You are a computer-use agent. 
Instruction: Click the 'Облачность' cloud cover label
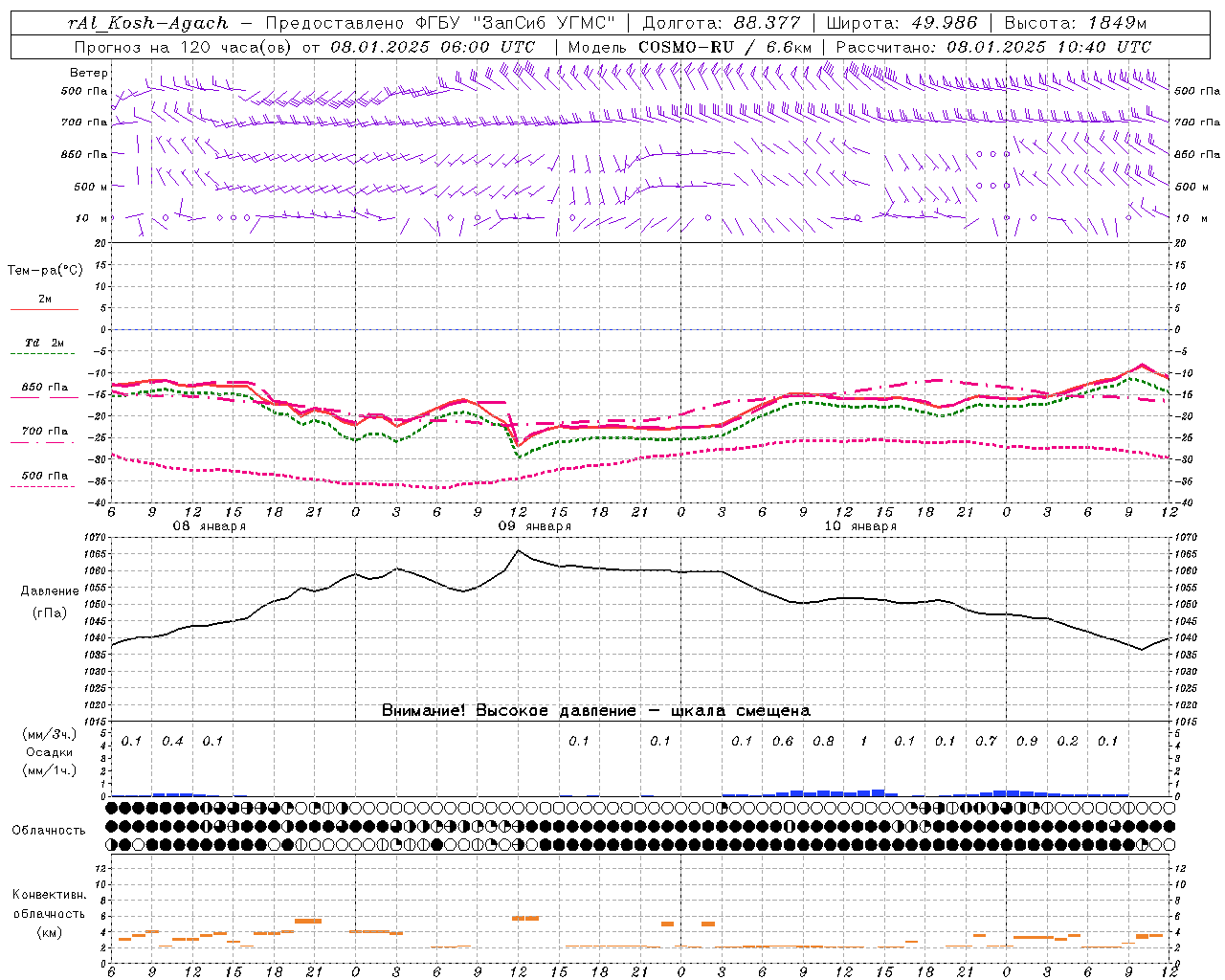point(49,831)
